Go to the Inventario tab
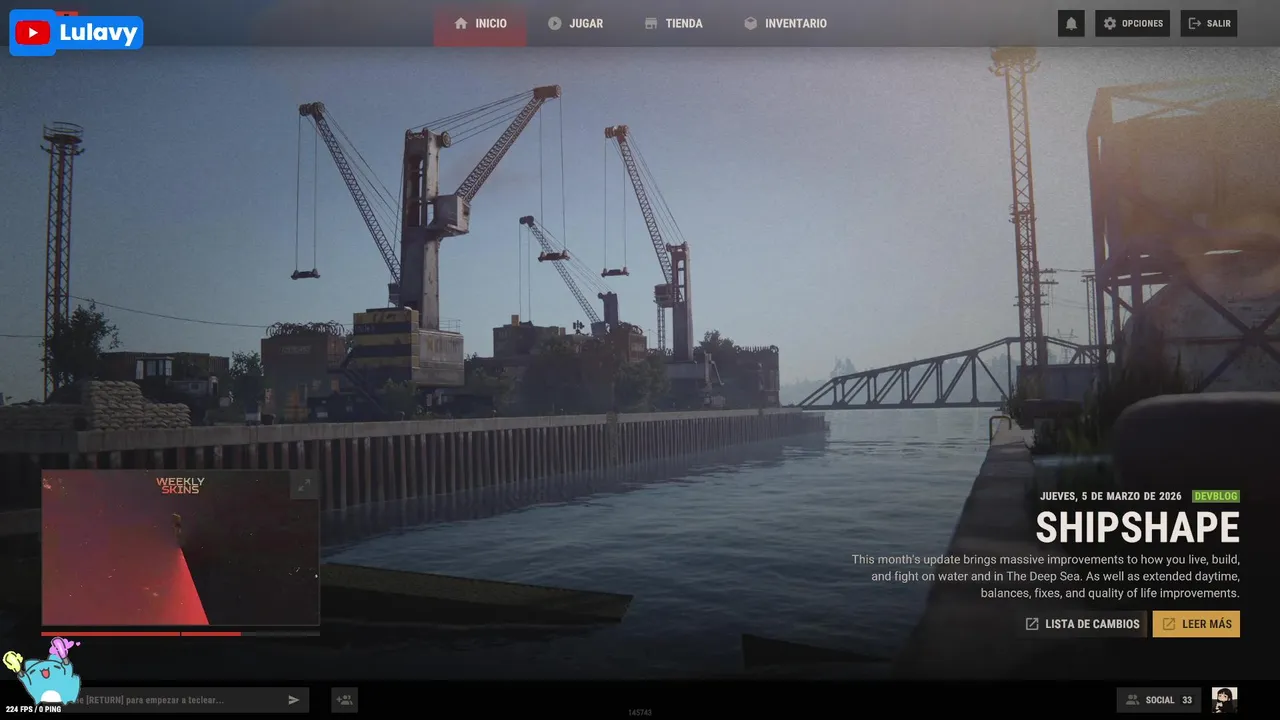 pyautogui.click(x=785, y=23)
